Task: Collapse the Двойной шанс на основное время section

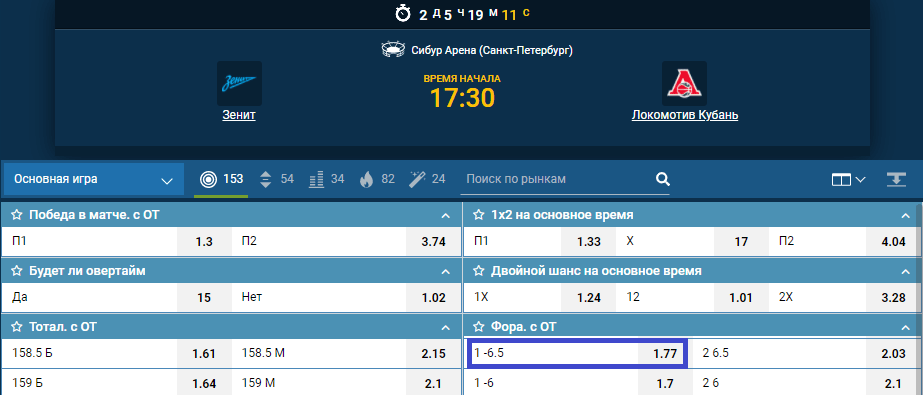Action: [x=905, y=272]
